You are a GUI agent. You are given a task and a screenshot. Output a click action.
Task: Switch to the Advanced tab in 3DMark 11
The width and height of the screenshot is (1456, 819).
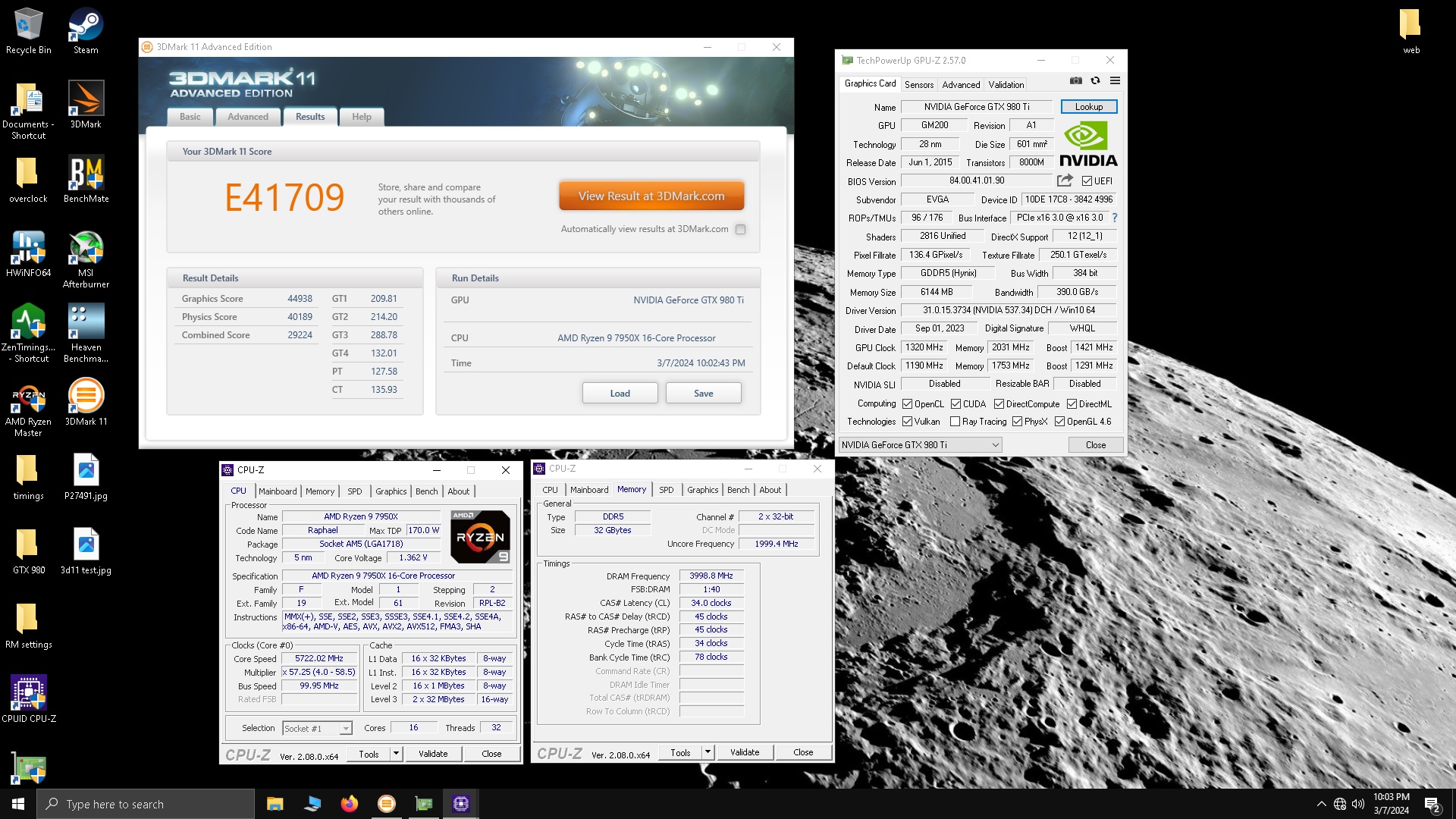(248, 117)
